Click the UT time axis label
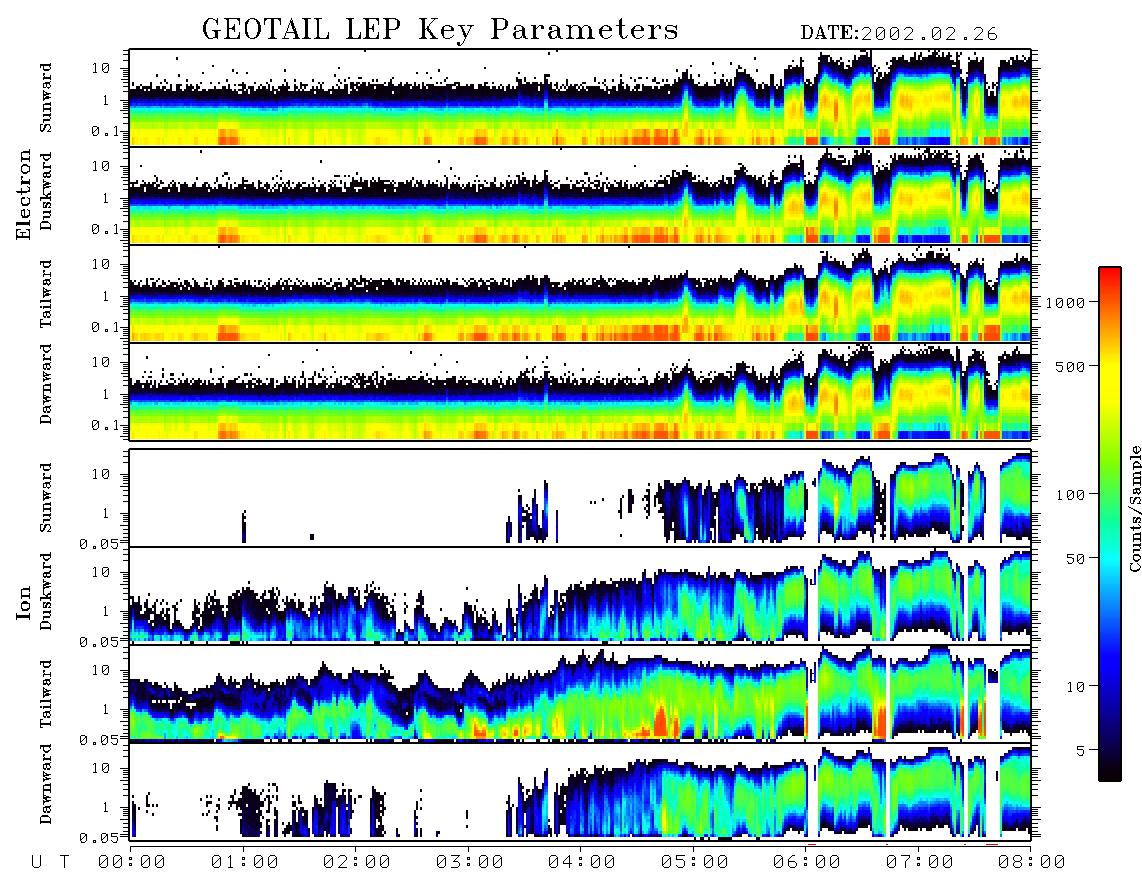1142x880 pixels. point(50,862)
